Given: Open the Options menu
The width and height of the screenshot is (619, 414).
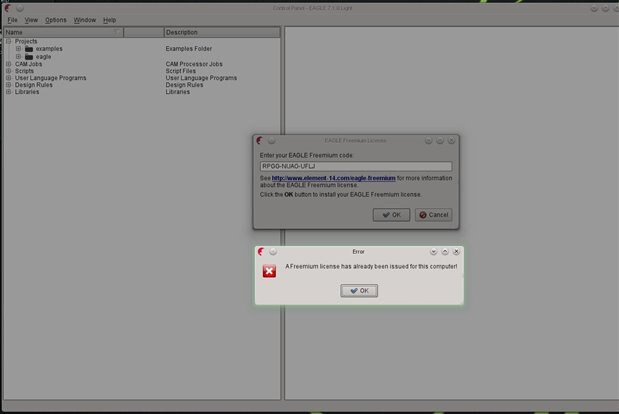Looking at the screenshot, I should 56,20.
